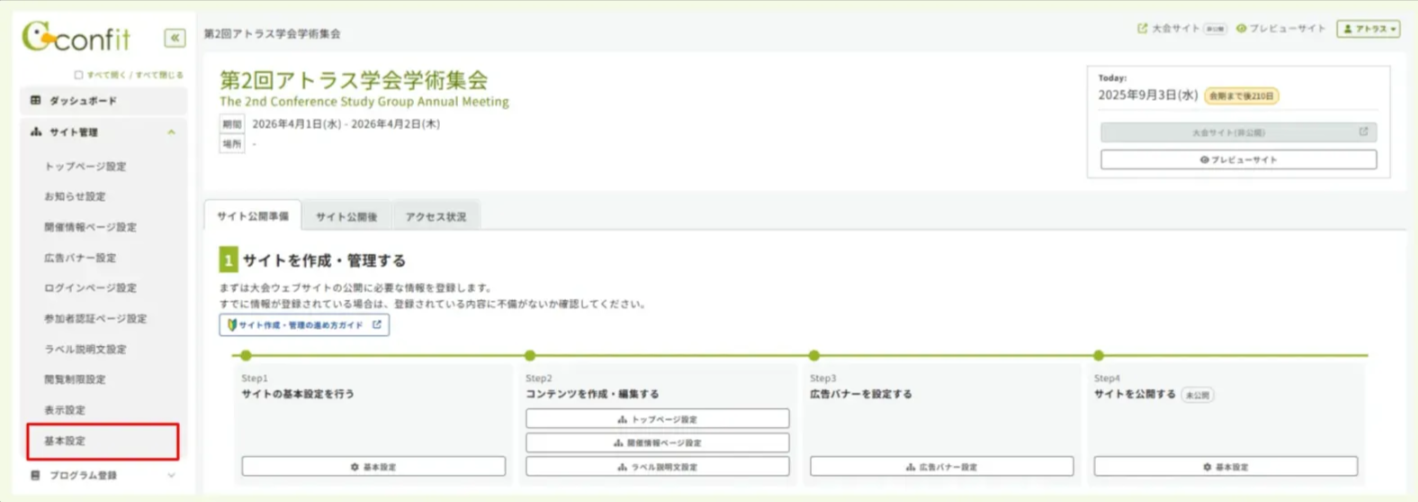Screen dimensions: 1418x502
Task: Expand the プログラム登録 section chevron
Action: point(171,476)
